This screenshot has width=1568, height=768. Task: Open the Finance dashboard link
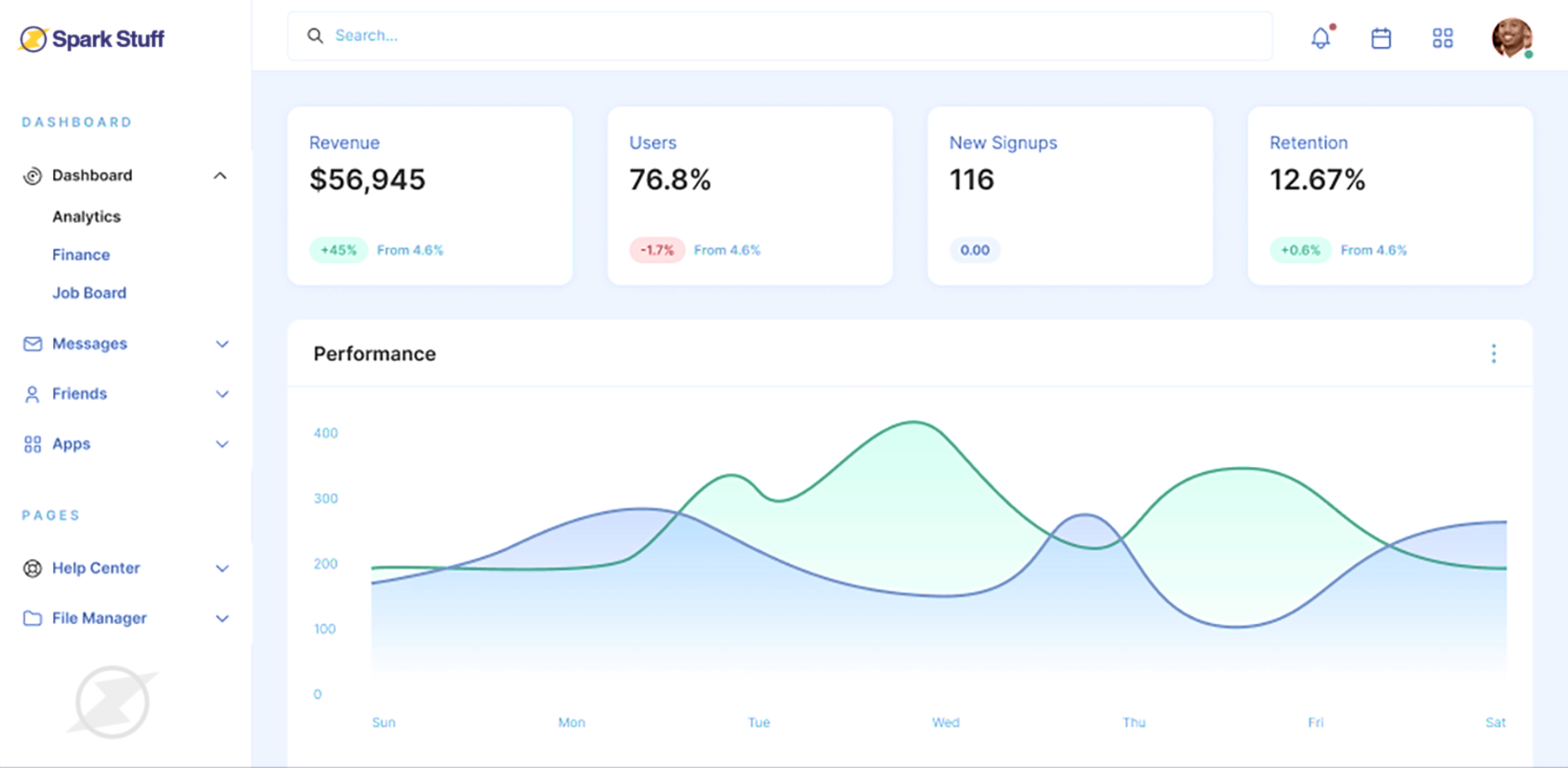pyautogui.click(x=81, y=255)
